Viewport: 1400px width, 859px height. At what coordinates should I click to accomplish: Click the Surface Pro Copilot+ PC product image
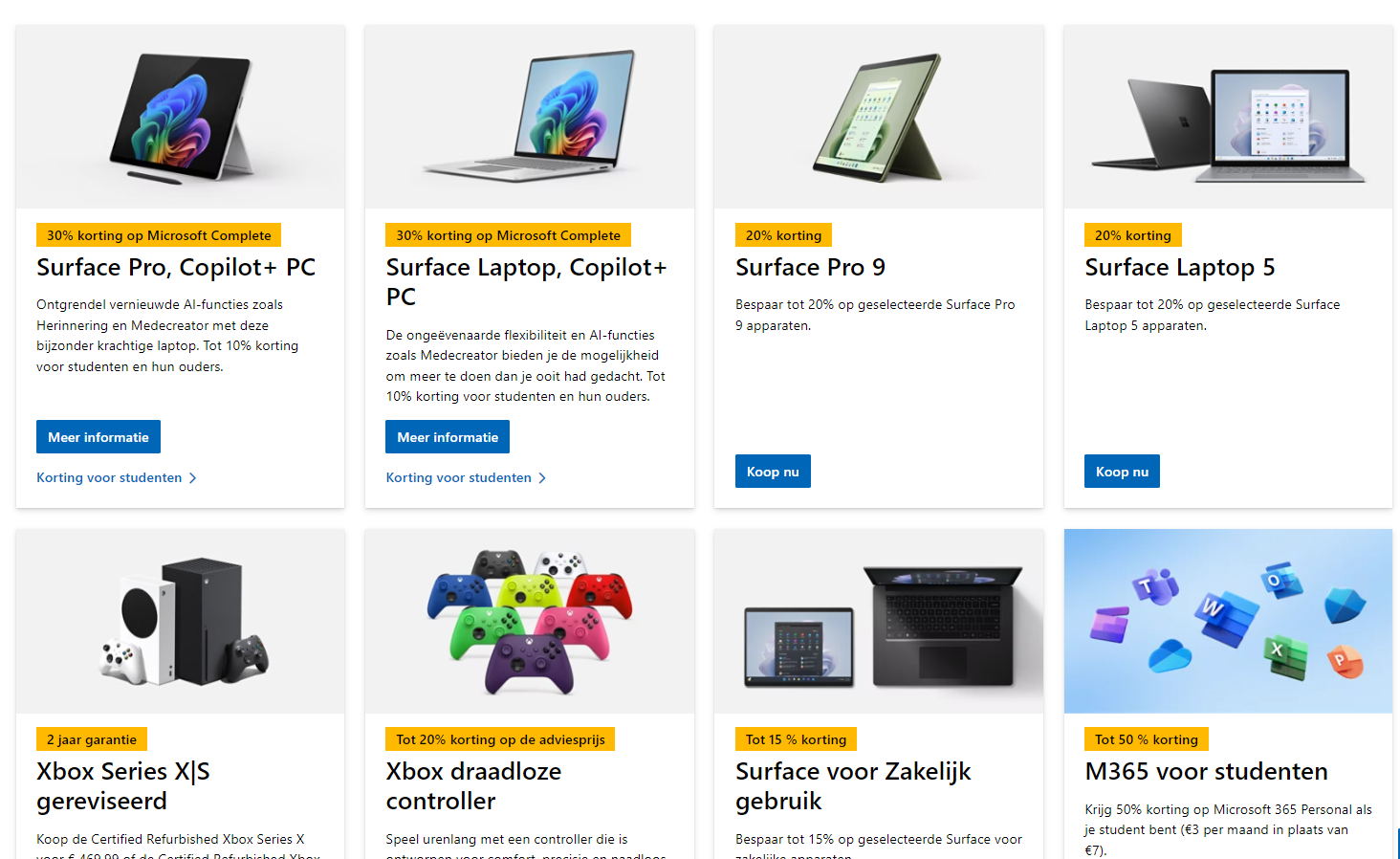coord(180,117)
